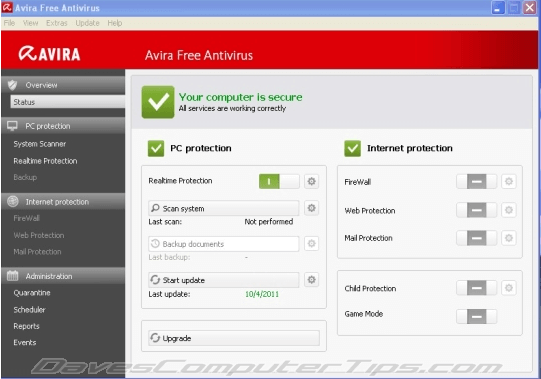The height and width of the screenshot is (379, 541).
Task: Click the PC protection green check icon
Action: pos(156,148)
